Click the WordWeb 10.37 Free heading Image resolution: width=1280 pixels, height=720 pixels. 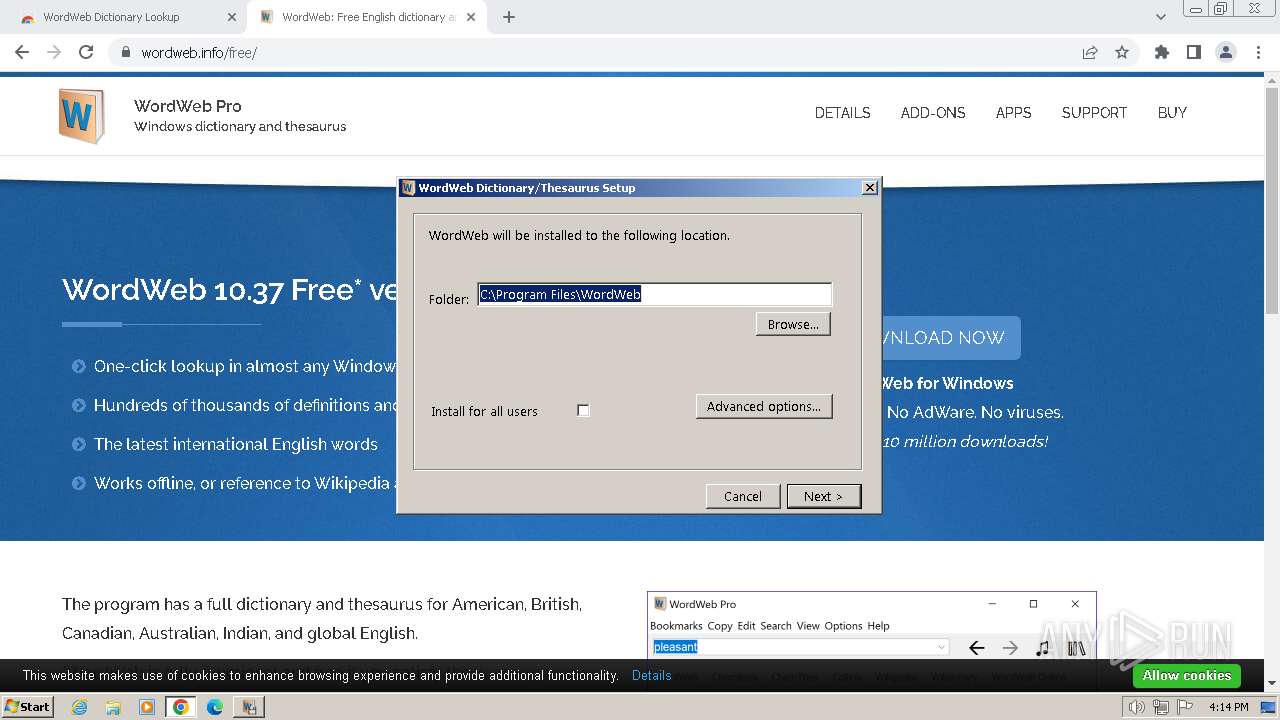click(x=231, y=290)
